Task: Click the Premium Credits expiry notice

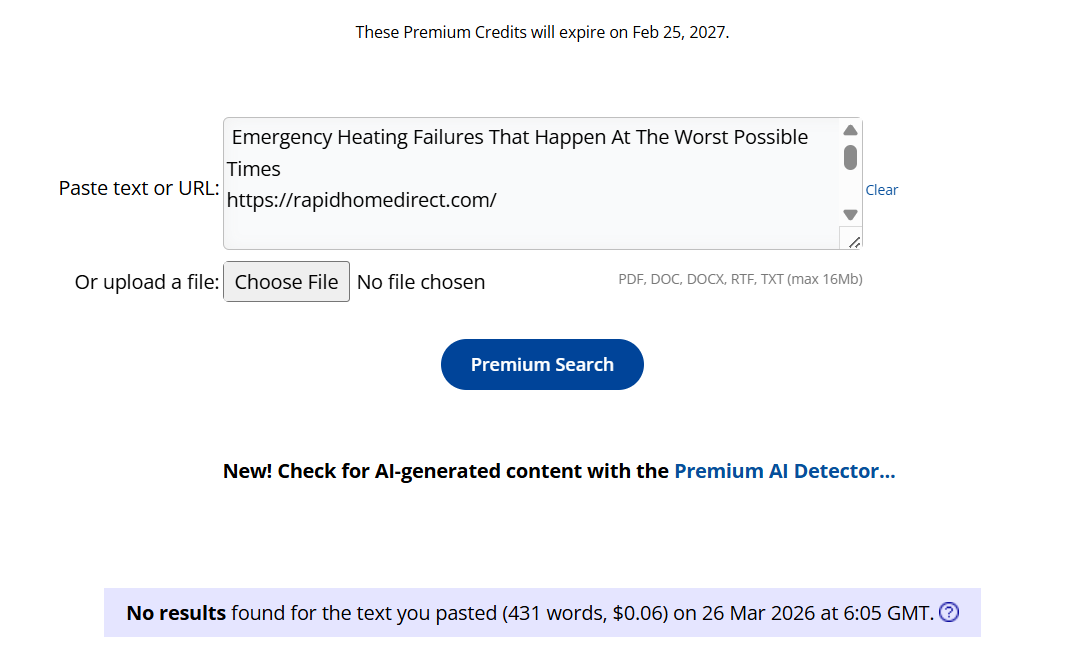Action: 542,32
